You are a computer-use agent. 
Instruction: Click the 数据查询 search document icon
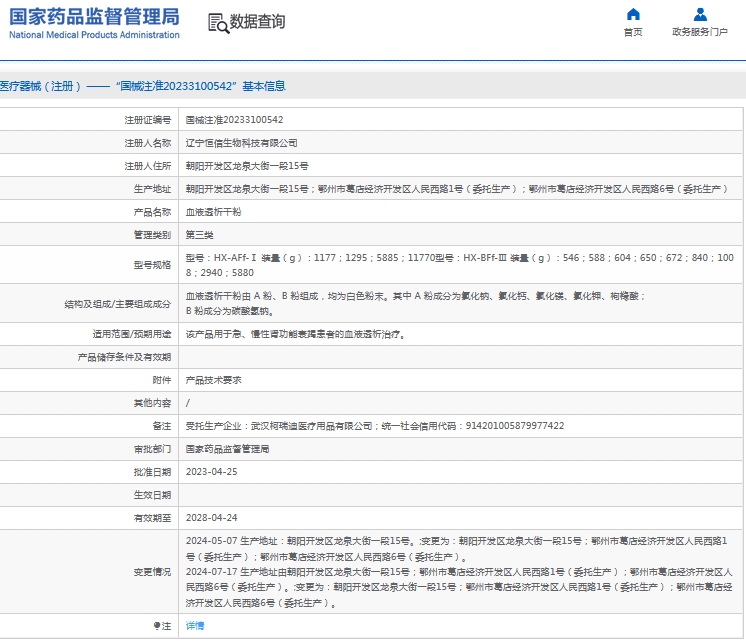[x=218, y=23]
